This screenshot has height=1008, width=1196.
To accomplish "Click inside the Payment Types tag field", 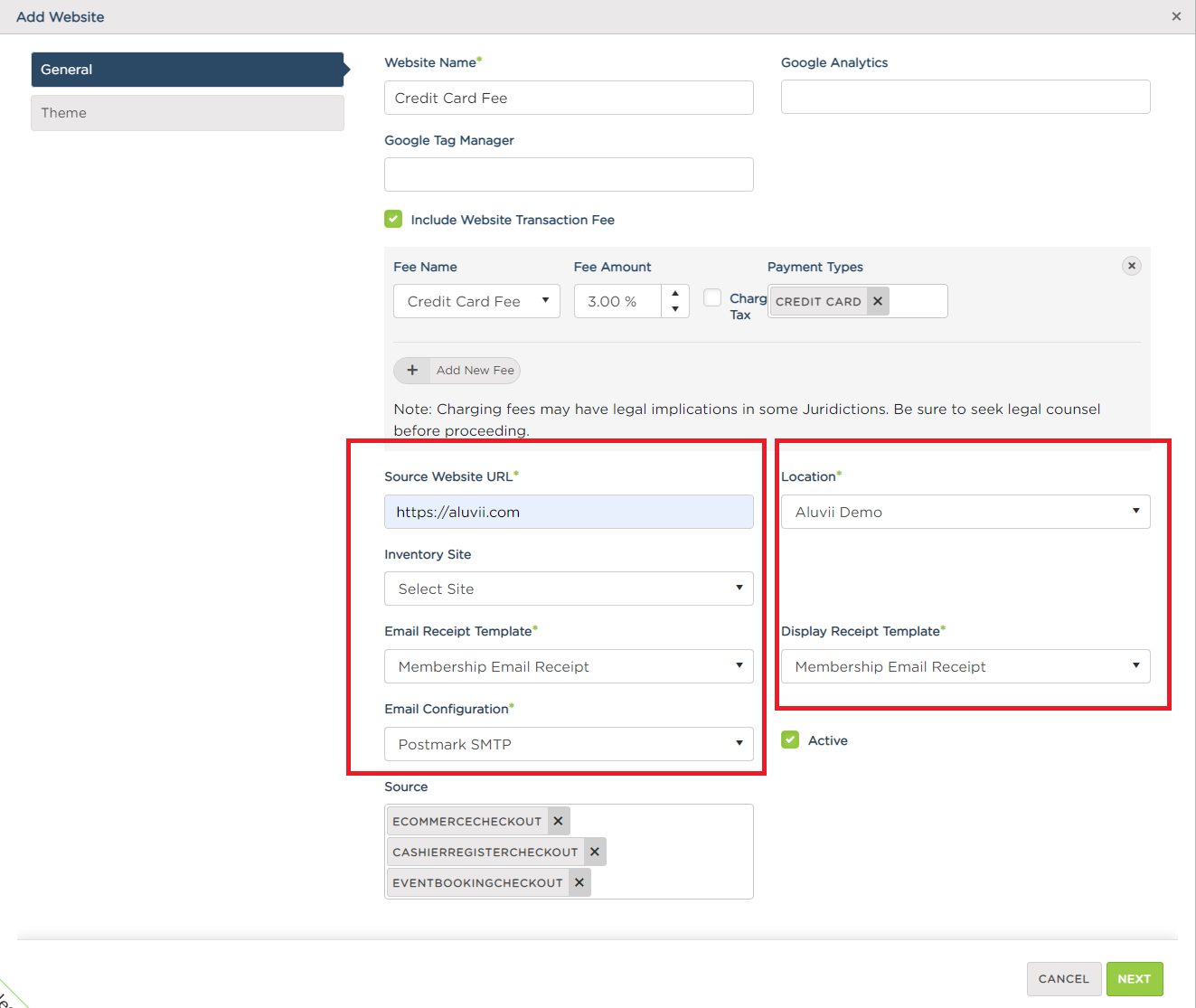I will [x=918, y=301].
